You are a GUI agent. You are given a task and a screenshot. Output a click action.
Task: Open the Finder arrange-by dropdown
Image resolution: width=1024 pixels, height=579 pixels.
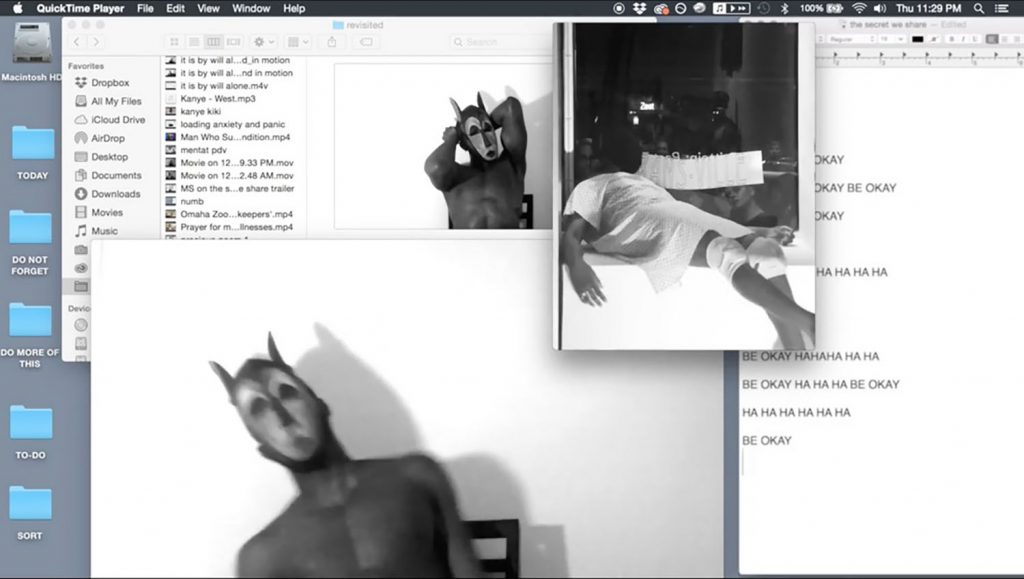tap(298, 42)
